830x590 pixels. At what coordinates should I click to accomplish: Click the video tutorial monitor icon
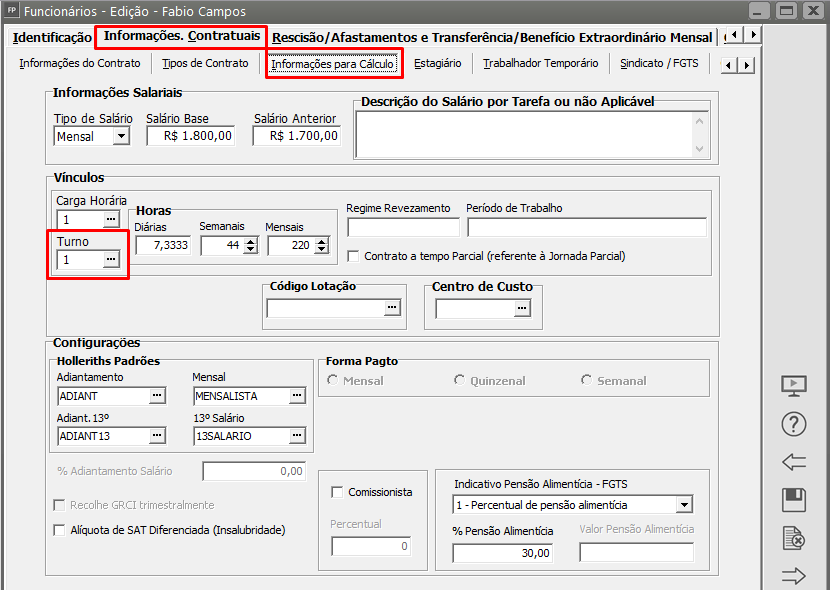click(793, 386)
